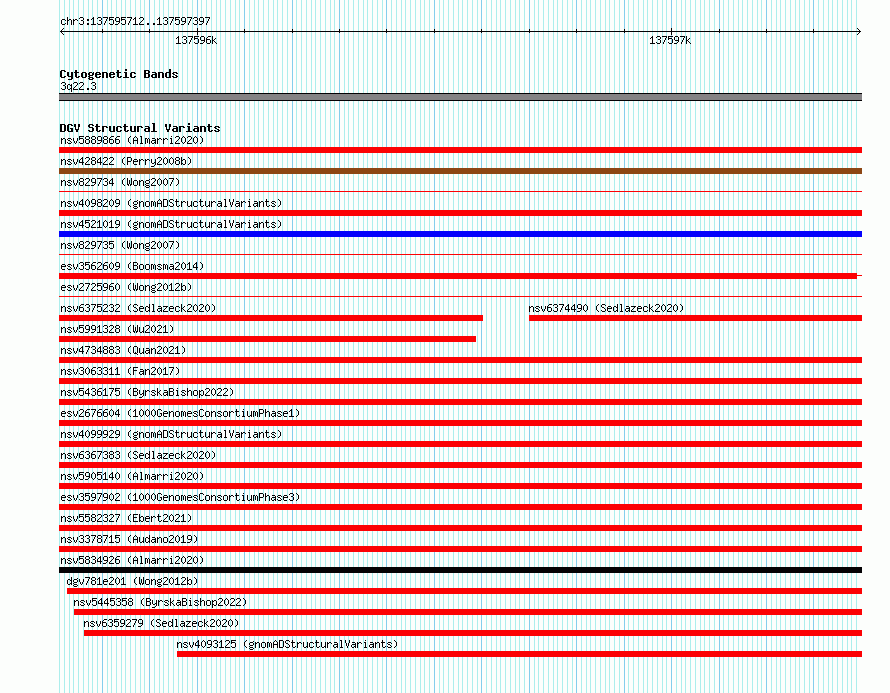The image size is (890, 693).
Task: Open the nsv6374490 (Sedlazeck2020) variant label
Action: [606, 308]
